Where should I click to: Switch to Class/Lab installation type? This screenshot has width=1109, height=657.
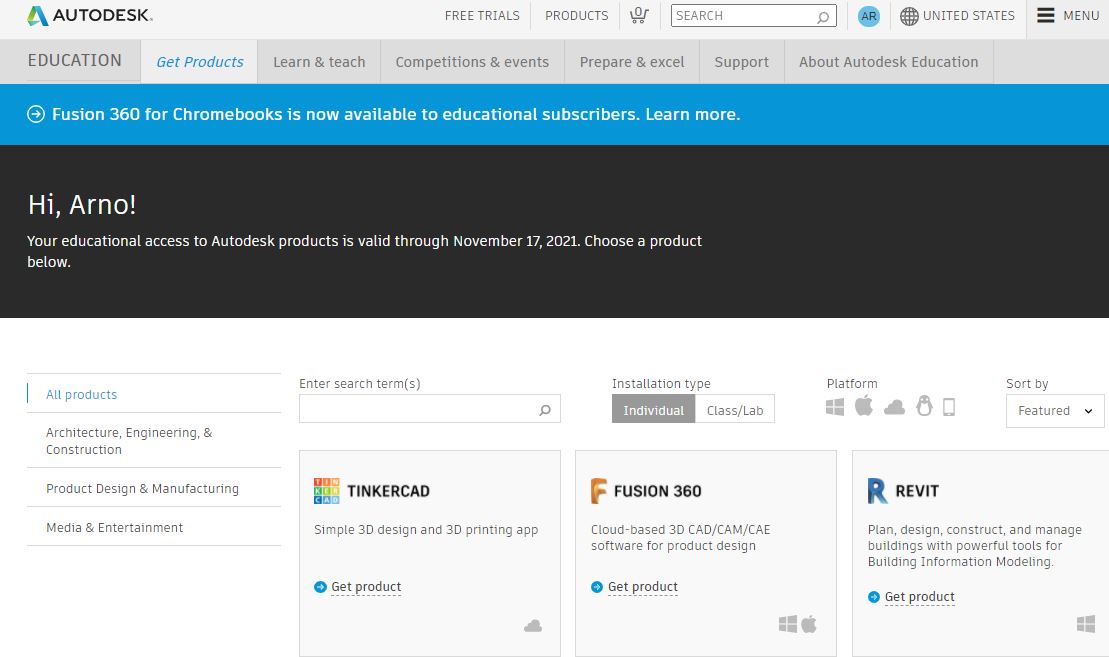[735, 410]
